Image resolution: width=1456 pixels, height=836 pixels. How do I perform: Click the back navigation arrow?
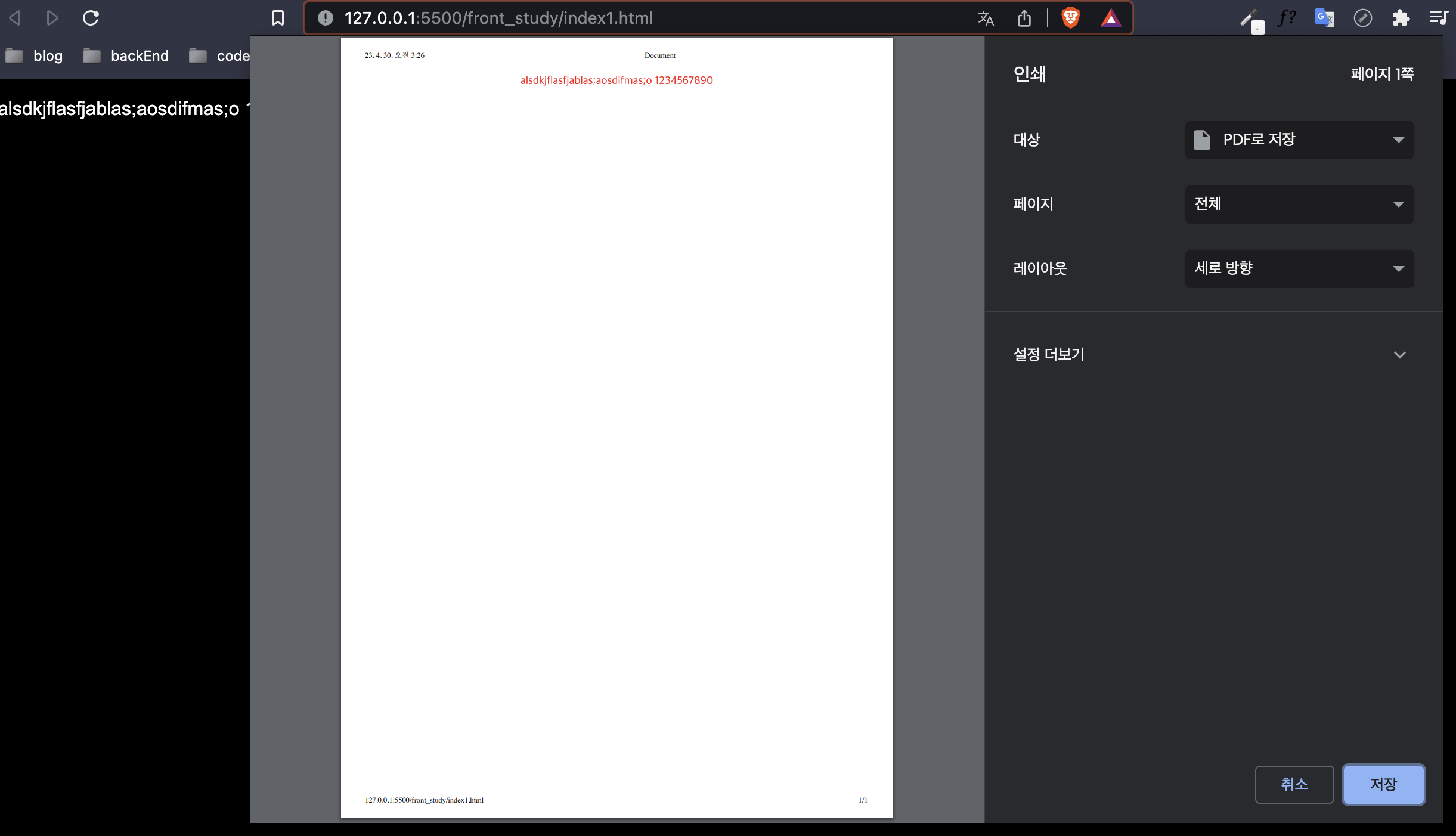(x=16, y=18)
